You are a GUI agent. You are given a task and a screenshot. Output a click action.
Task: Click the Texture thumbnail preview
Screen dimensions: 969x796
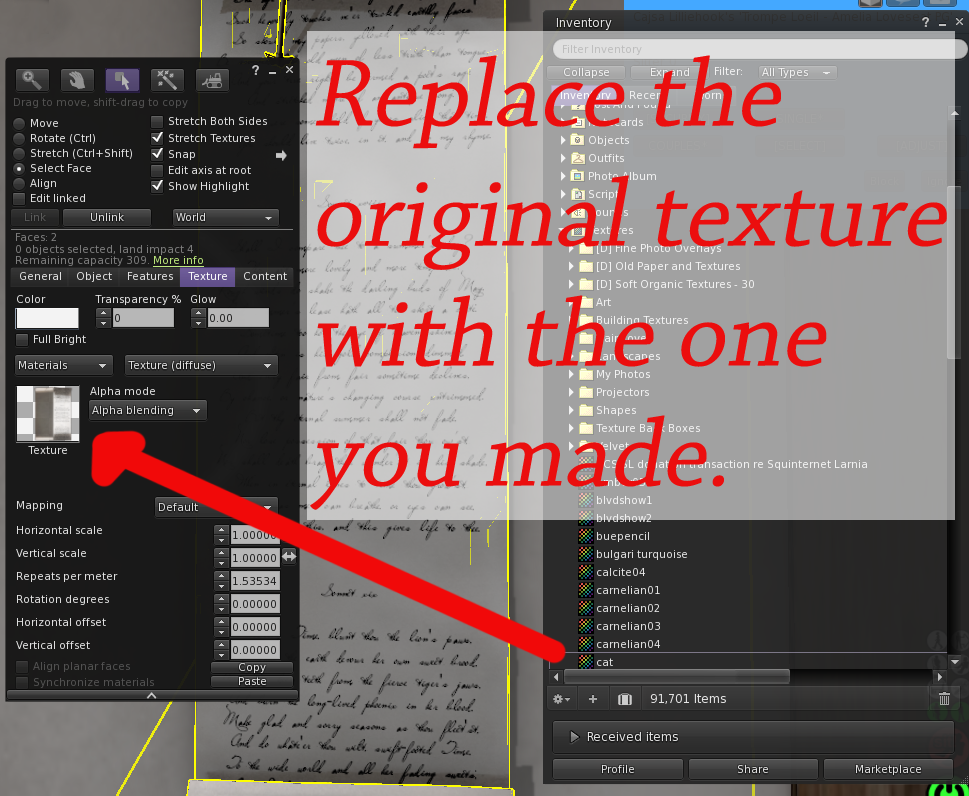tap(48, 414)
